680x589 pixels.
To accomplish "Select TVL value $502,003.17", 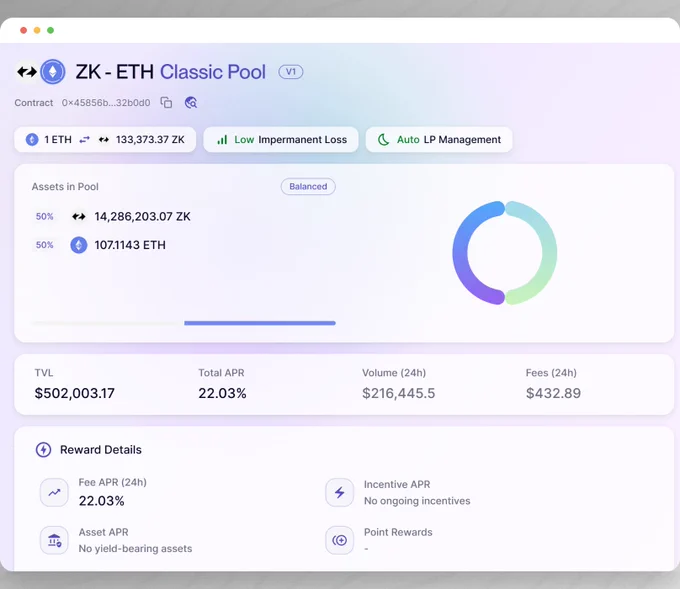I will [x=75, y=393].
